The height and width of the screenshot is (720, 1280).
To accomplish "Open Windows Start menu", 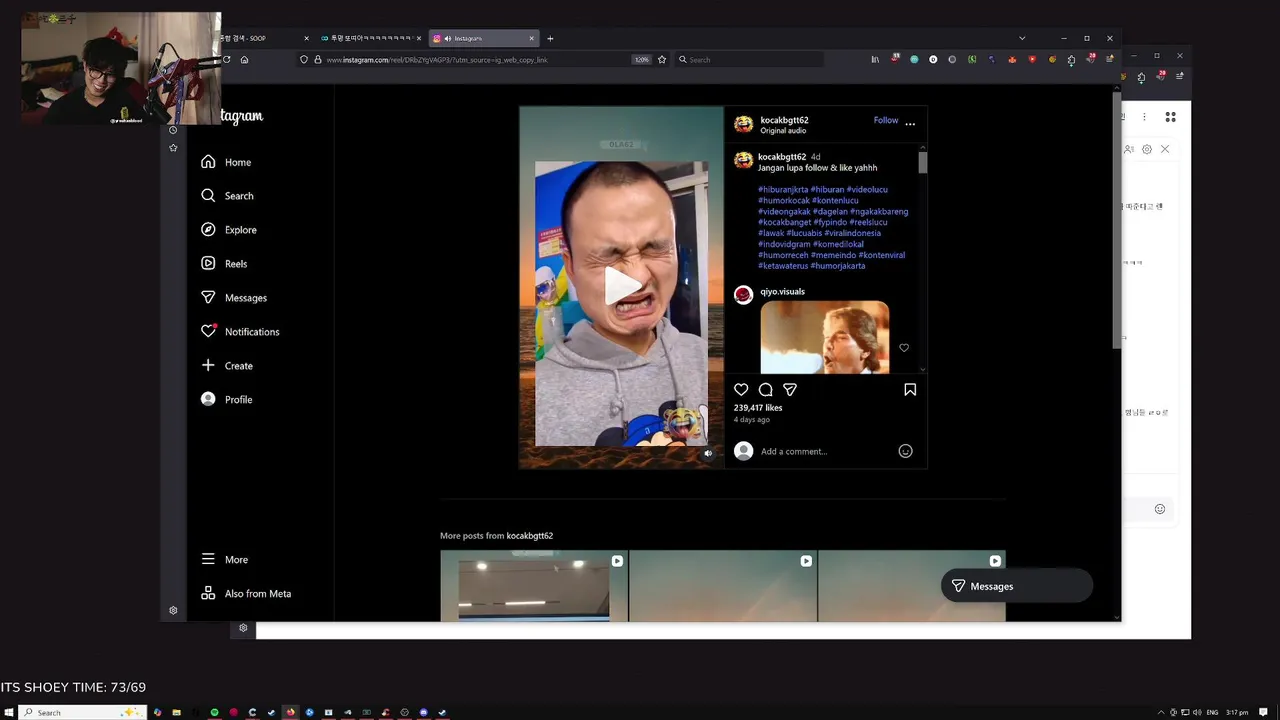I will click(x=9, y=712).
